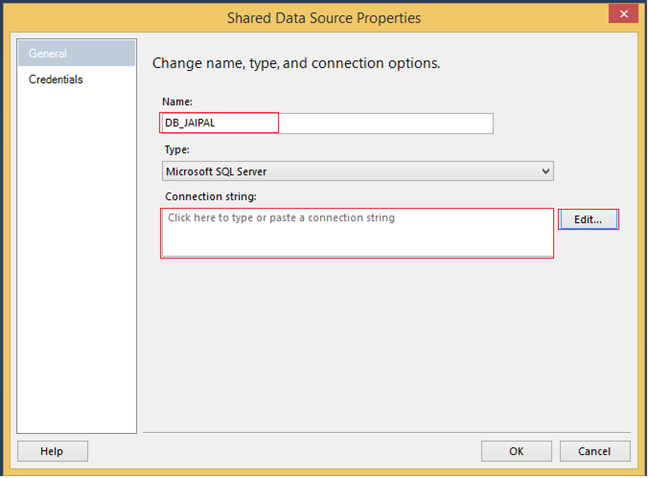648x478 pixels.
Task: Click the DB_JAIPAL text in Name field
Action: 192,123
